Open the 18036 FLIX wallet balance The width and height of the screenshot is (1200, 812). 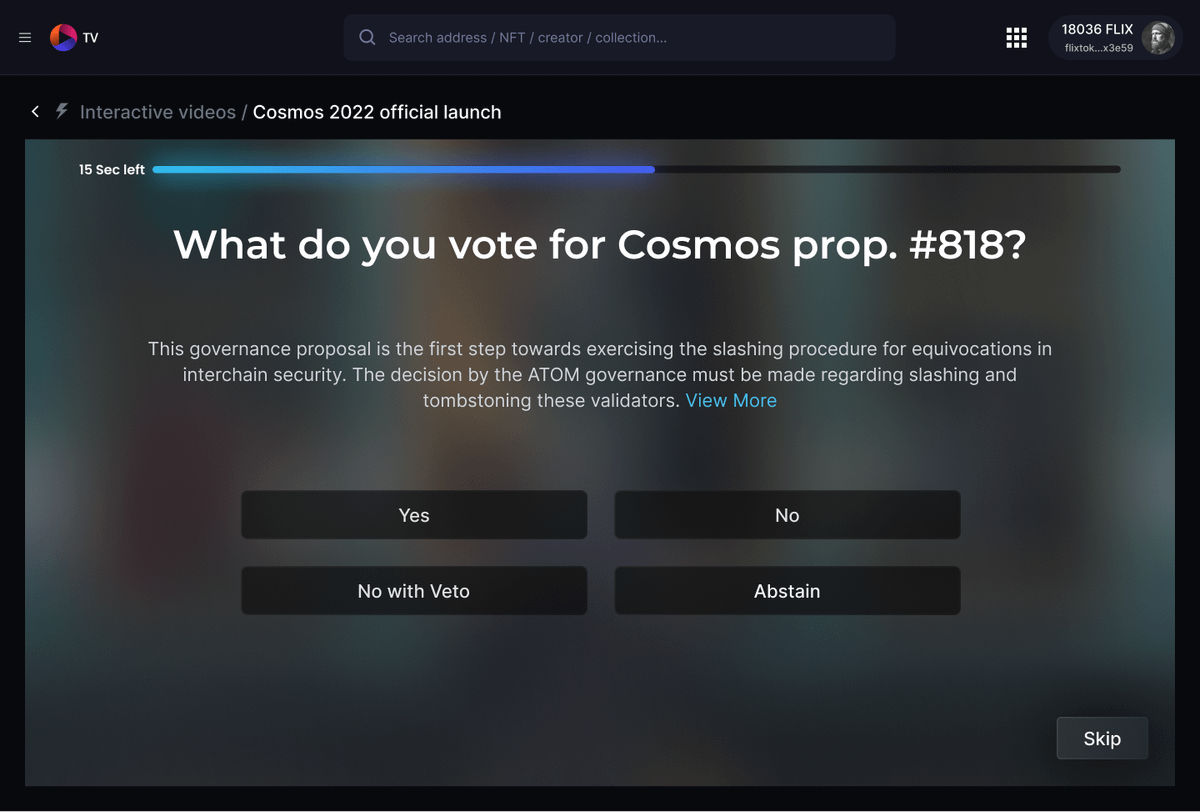(x=1097, y=30)
